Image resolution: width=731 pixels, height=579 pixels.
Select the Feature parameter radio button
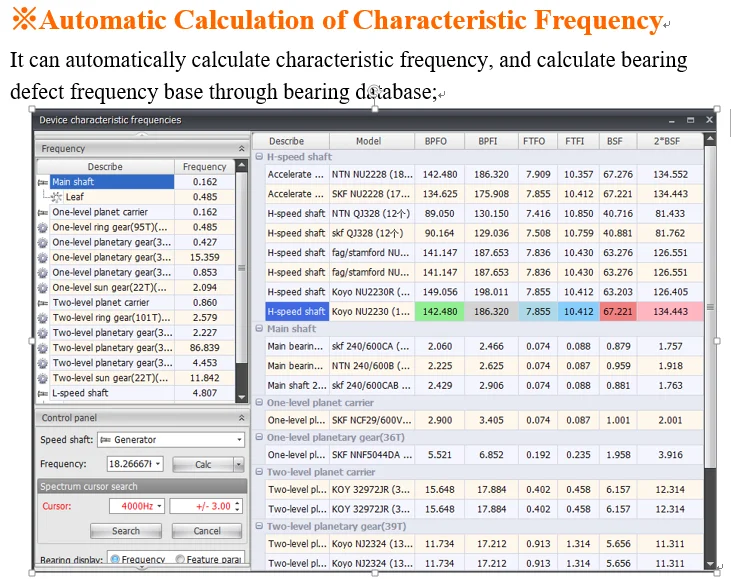point(180,560)
